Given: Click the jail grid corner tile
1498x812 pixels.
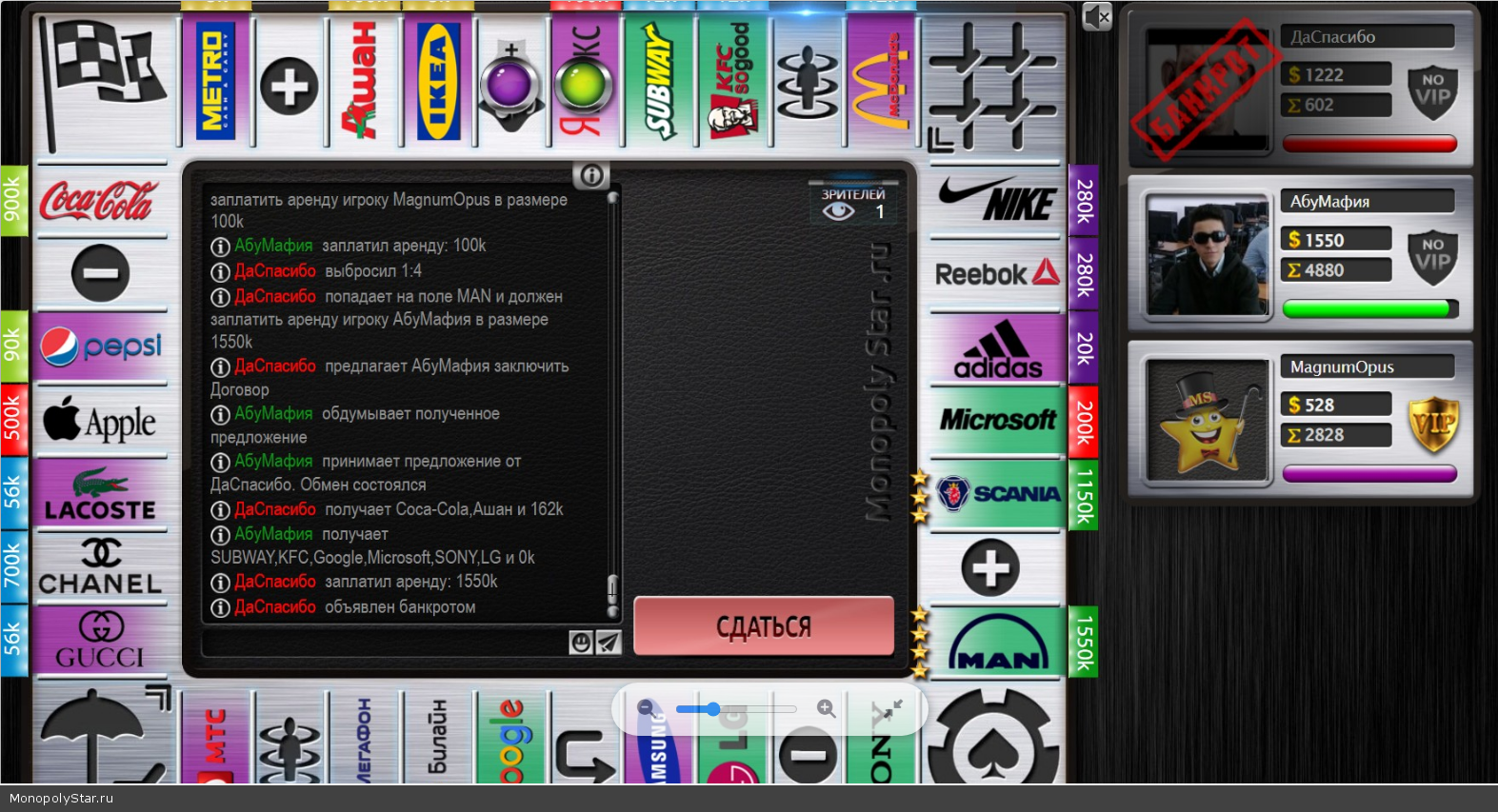Looking at the screenshot, I should pos(993,84).
